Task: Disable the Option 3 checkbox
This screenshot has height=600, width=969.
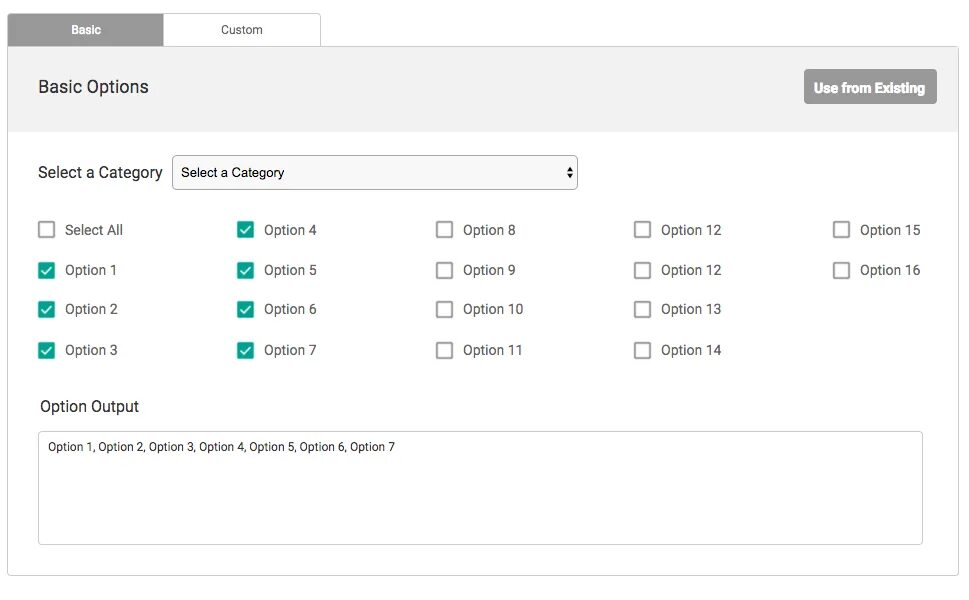Action: [x=47, y=350]
